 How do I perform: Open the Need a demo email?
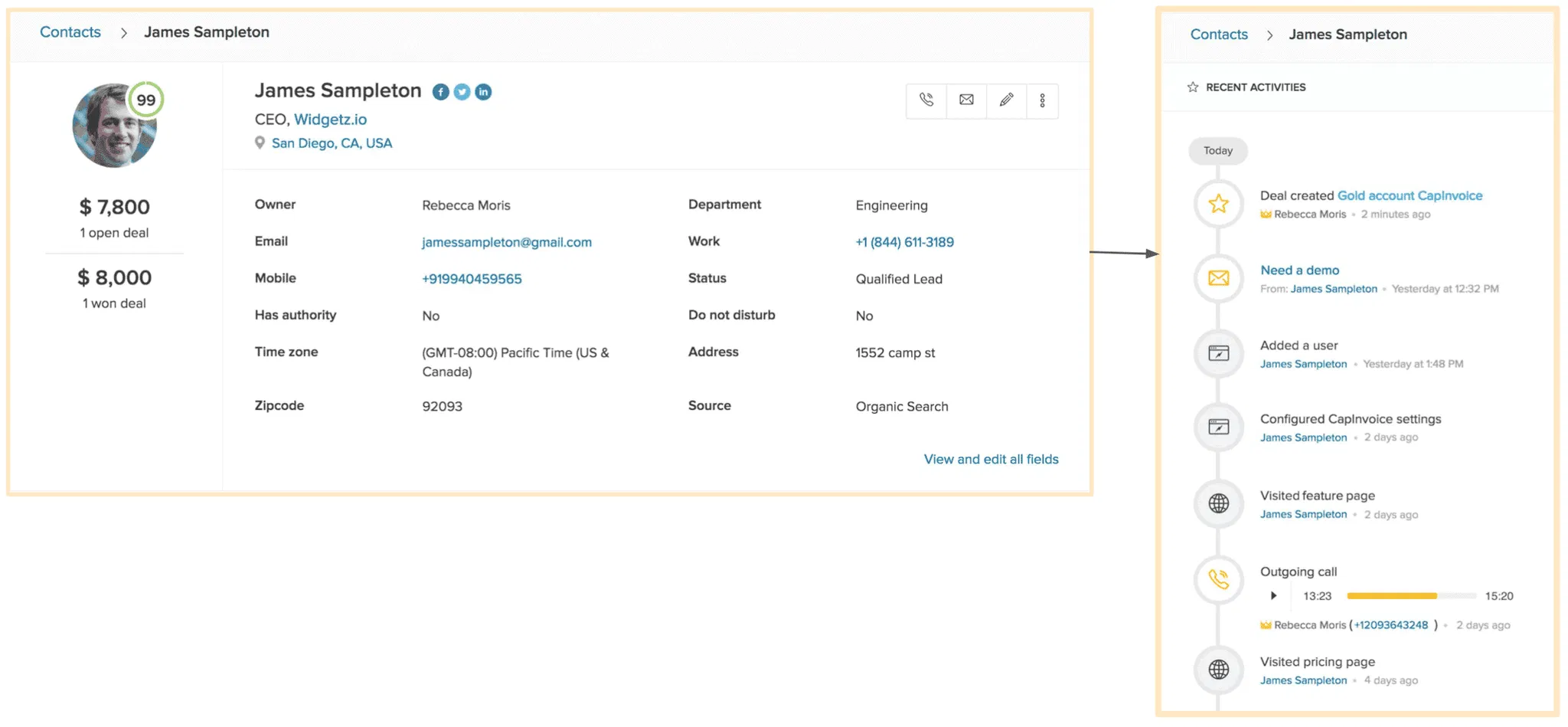coord(1299,270)
